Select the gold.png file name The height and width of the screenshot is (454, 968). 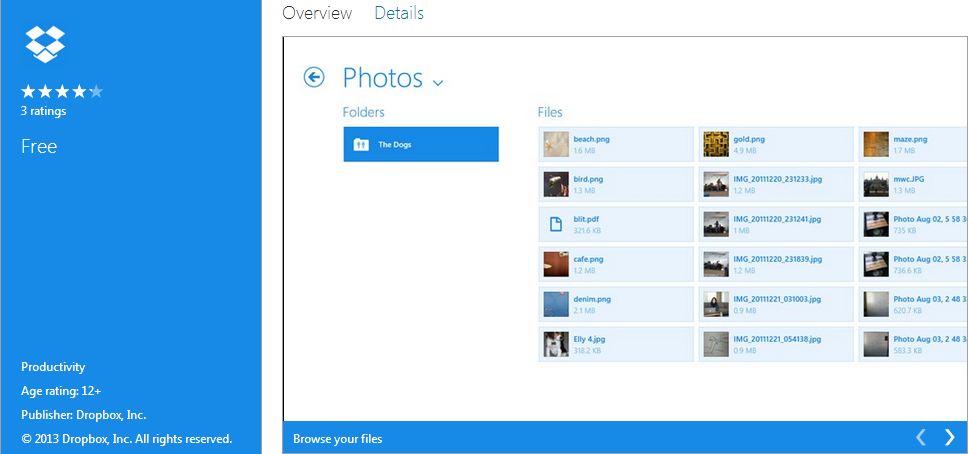click(x=749, y=140)
